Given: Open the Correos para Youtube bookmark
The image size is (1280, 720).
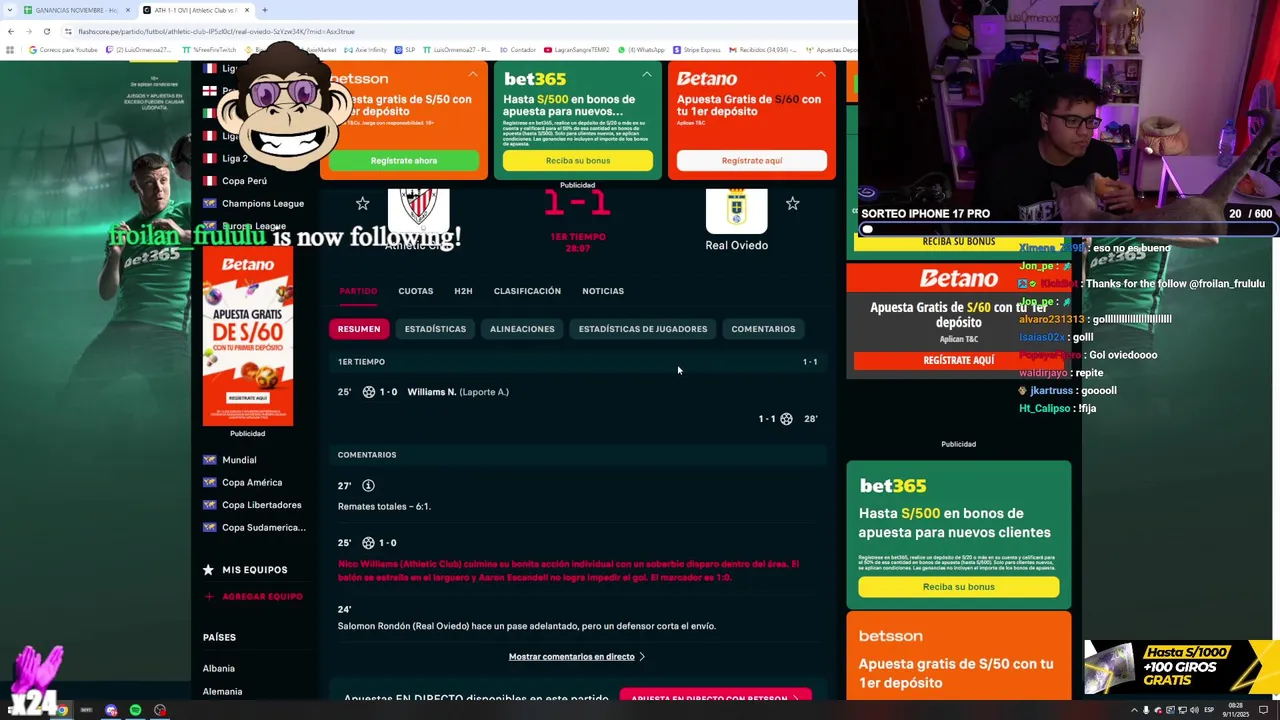Looking at the screenshot, I should [x=64, y=50].
